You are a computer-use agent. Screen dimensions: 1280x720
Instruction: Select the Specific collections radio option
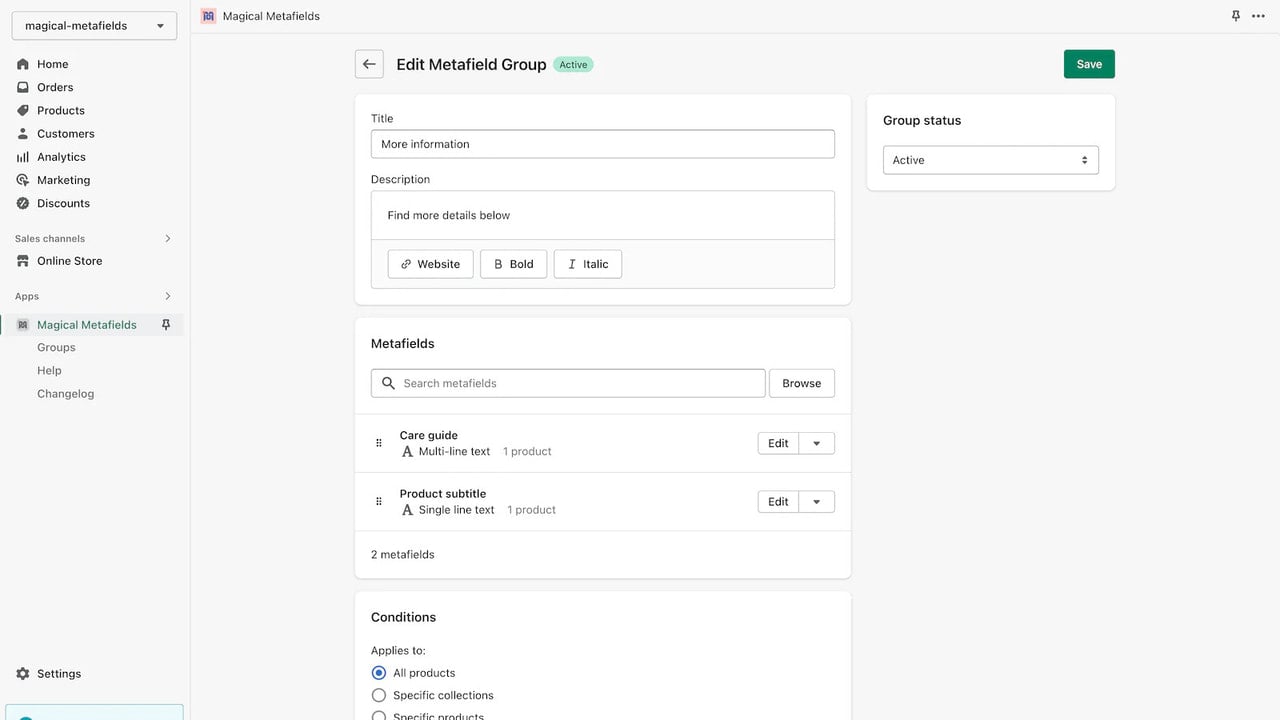(x=379, y=695)
